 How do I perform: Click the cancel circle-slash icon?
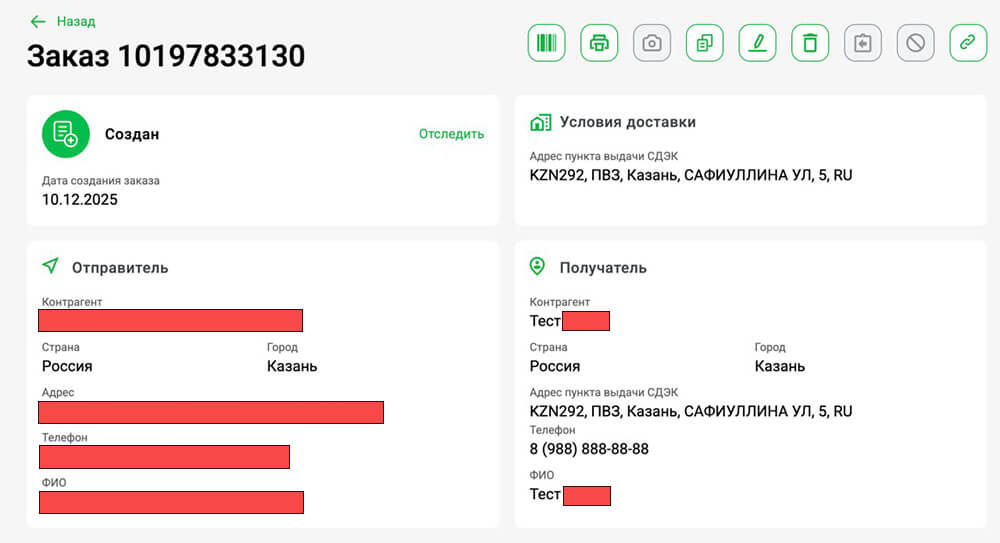pyautogui.click(x=916, y=43)
